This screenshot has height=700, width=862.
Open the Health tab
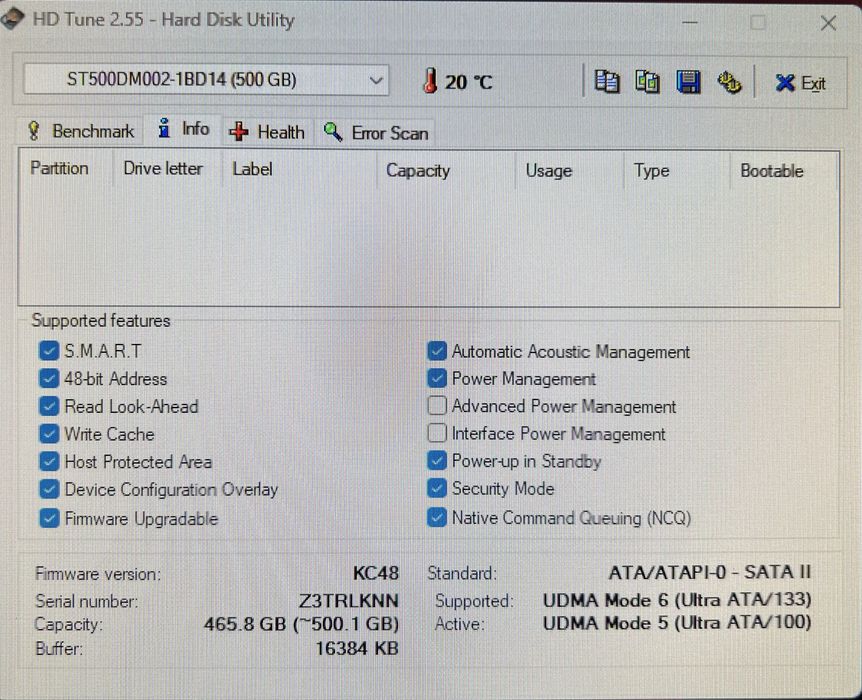268,133
